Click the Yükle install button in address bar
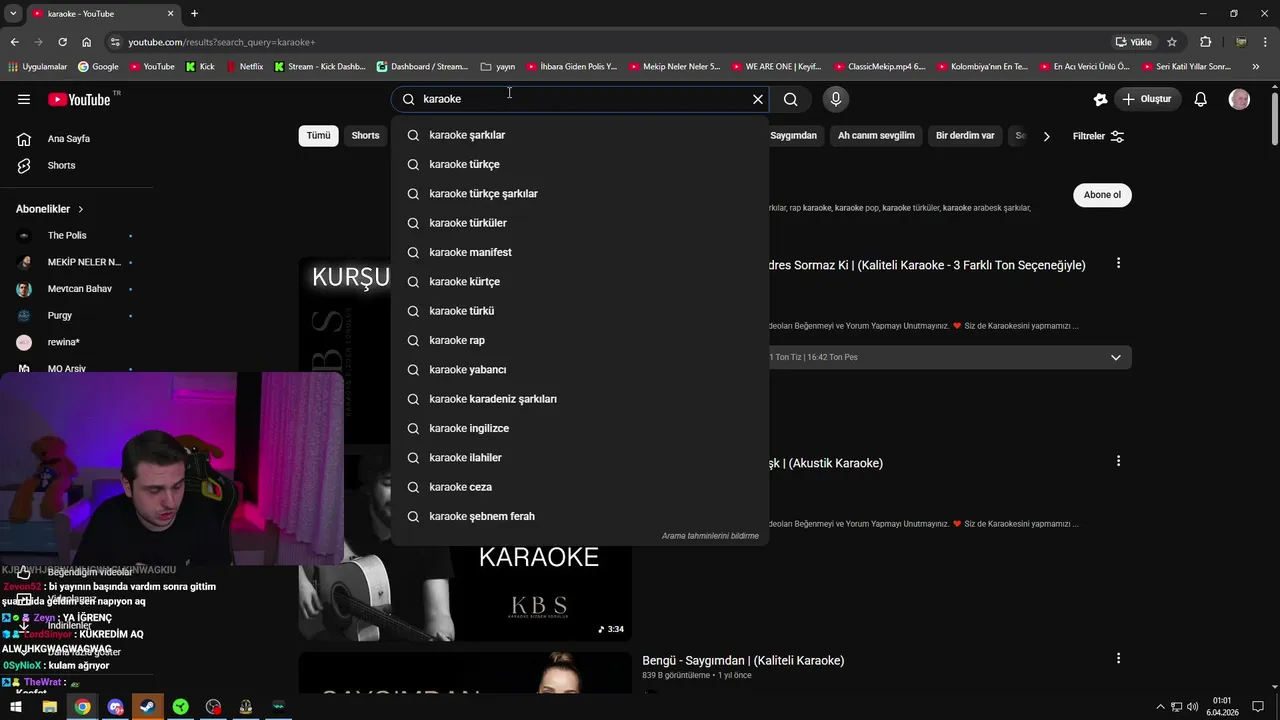The width and height of the screenshot is (1280, 720). 1134,42
